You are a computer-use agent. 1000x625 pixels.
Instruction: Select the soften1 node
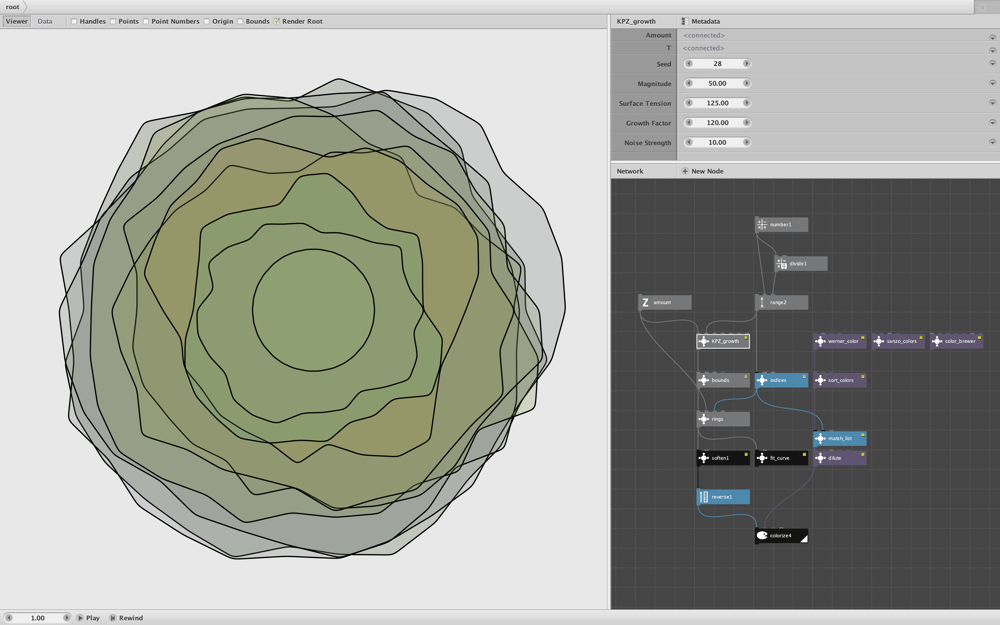[x=723, y=458]
